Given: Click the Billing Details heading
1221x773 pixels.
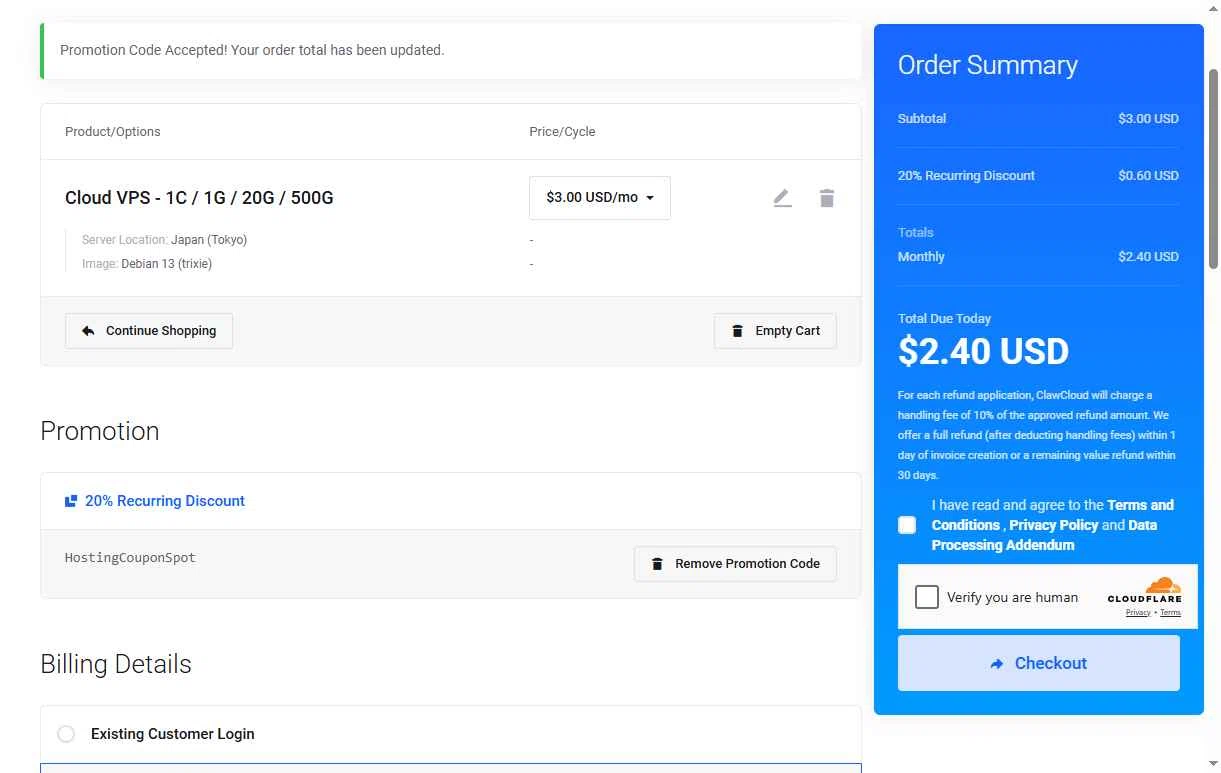Looking at the screenshot, I should 116,664.
